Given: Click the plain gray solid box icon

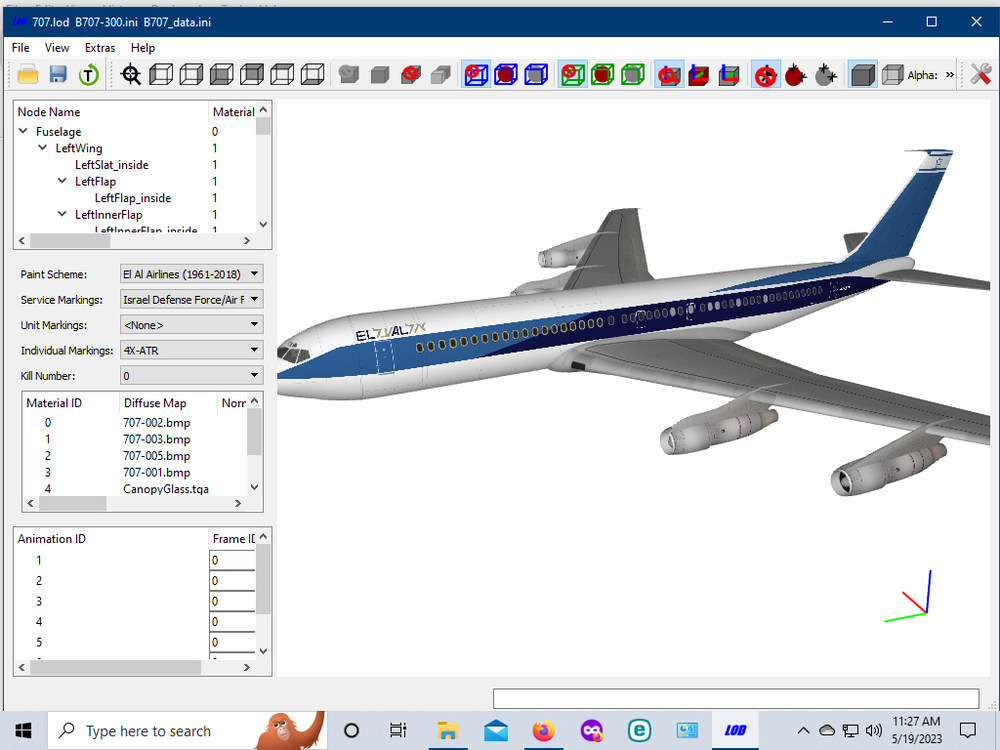Looking at the screenshot, I should 380,75.
